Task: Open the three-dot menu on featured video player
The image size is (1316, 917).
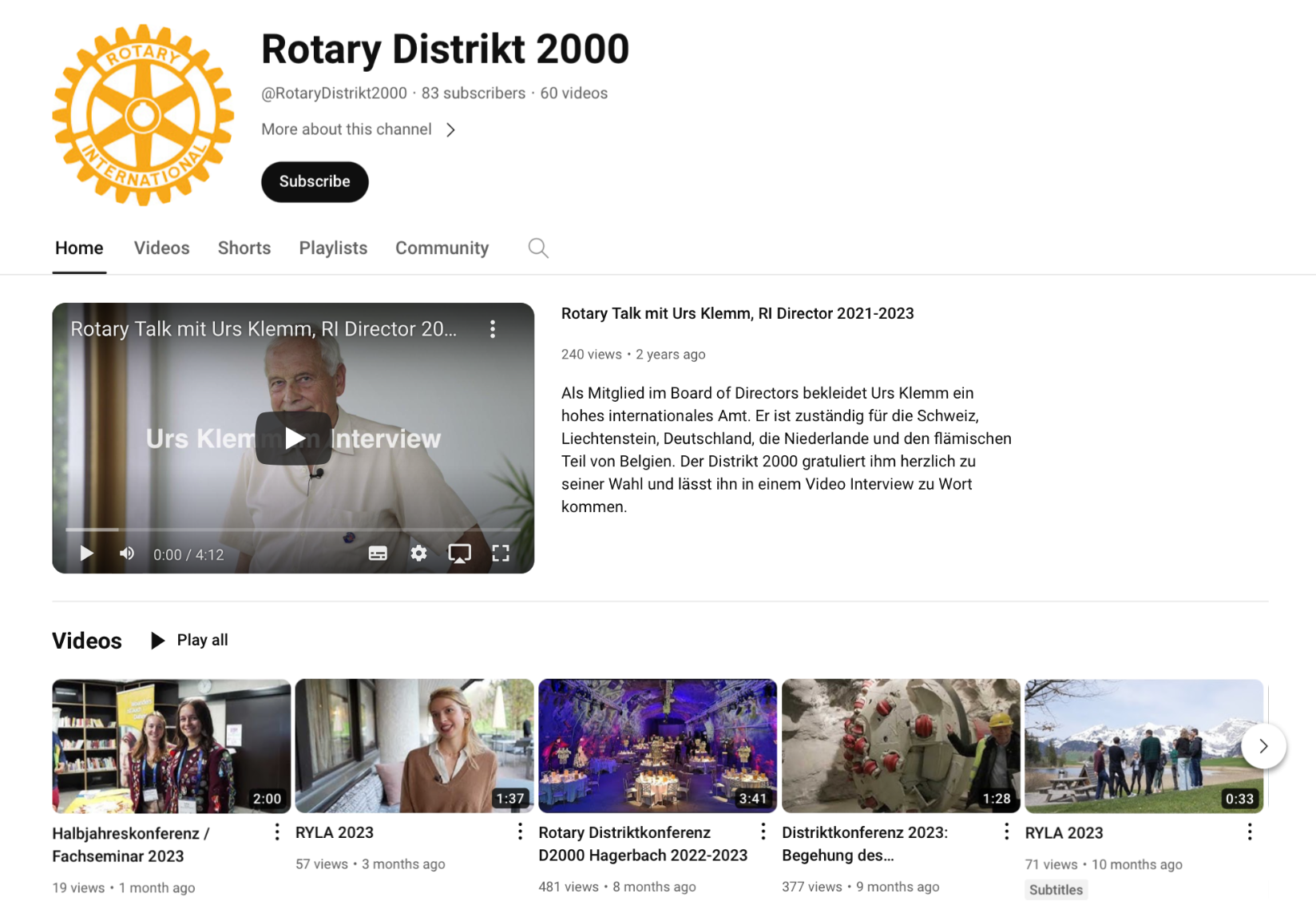Action: click(x=493, y=329)
